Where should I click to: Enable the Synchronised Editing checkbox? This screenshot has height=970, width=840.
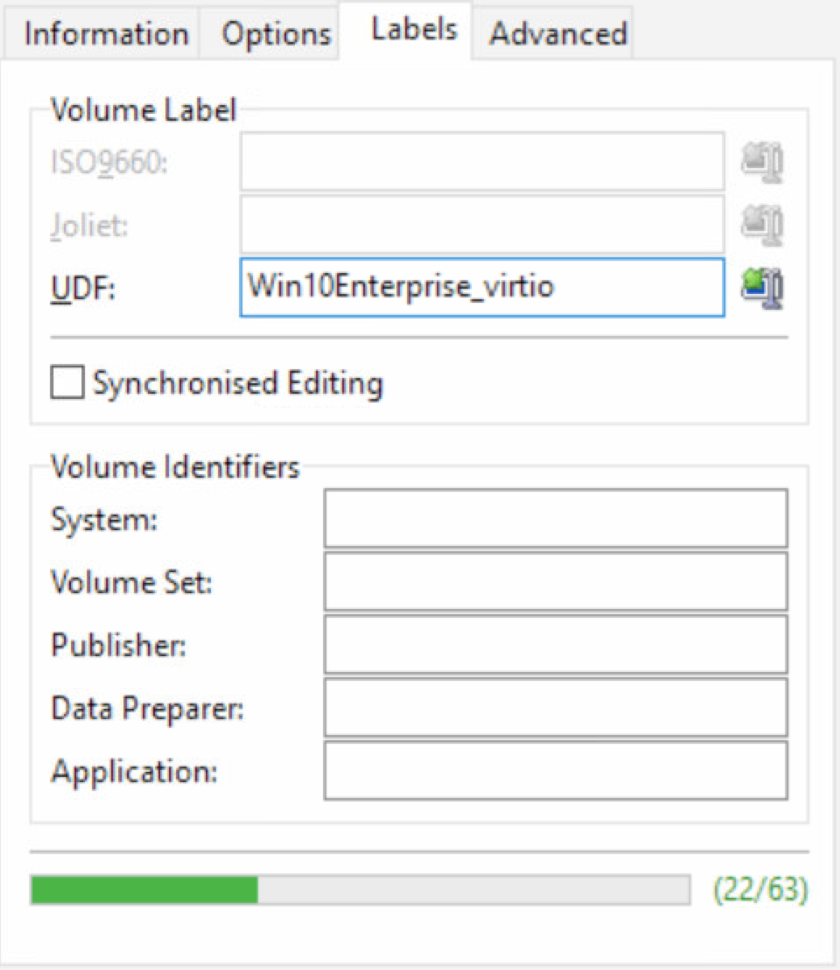[67, 383]
